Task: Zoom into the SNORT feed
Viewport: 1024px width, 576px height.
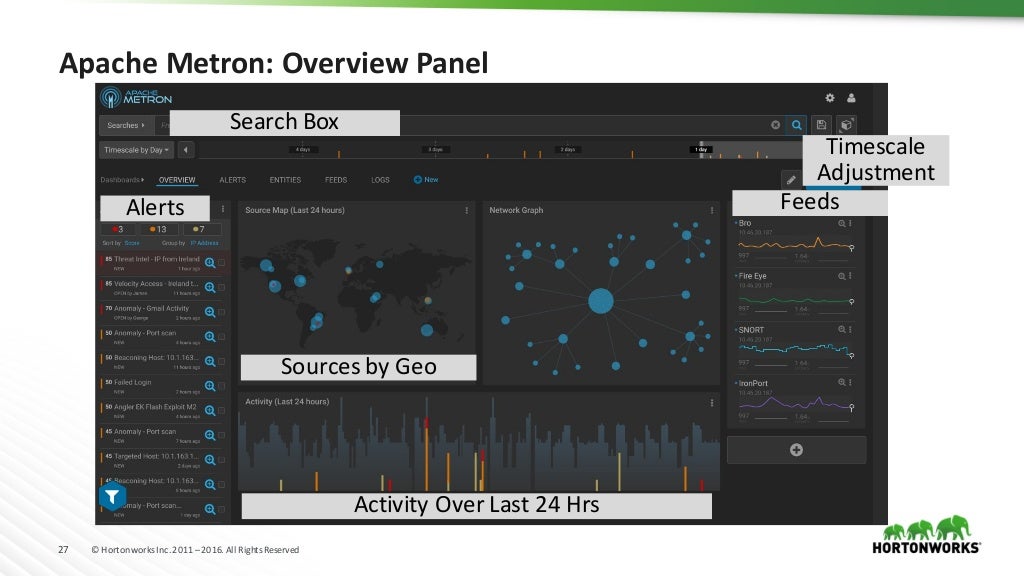Action: (842, 330)
